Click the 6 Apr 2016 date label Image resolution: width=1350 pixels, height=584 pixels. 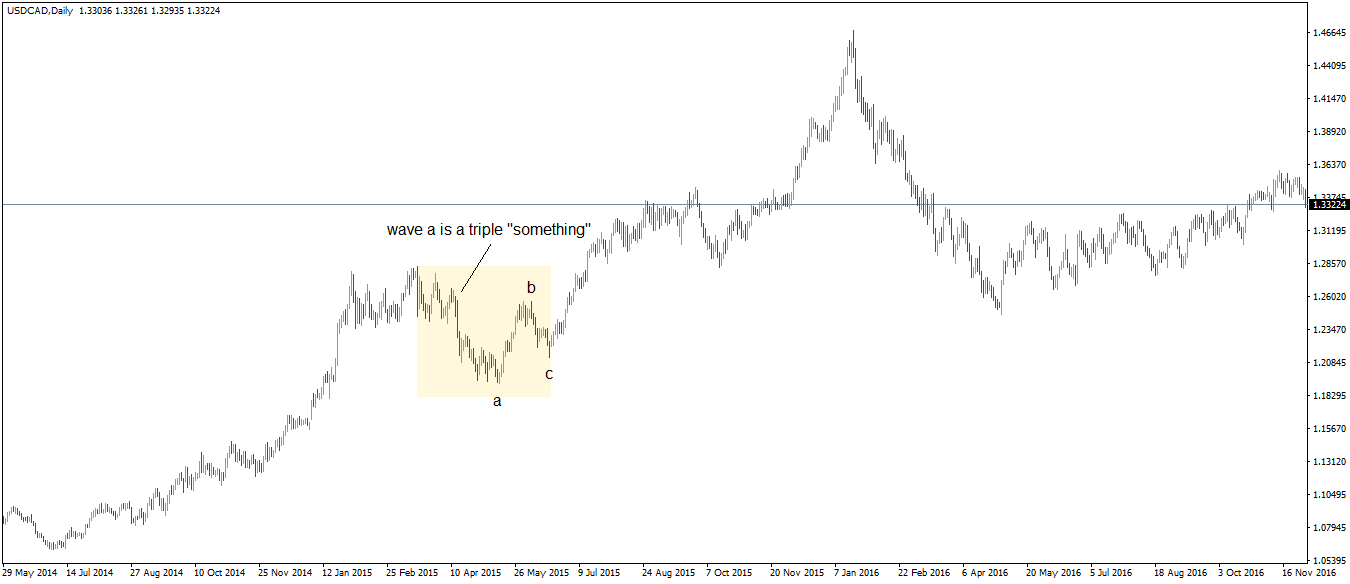(x=985, y=574)
